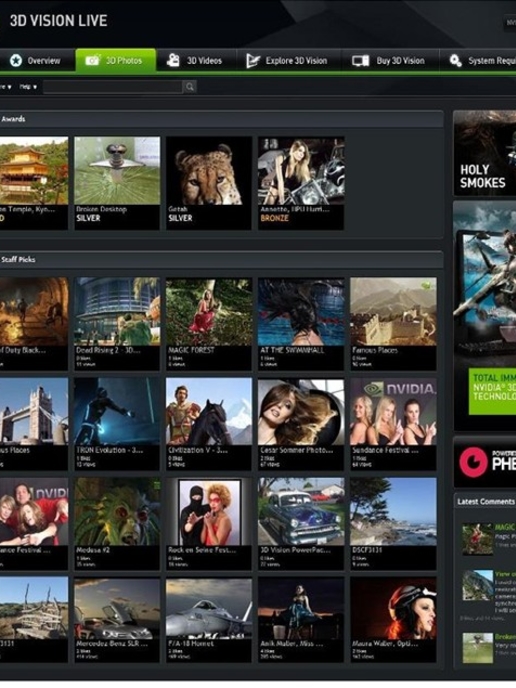
Task: Open the golden Kyoto temple award photo
Action: (x=34, y=171)
